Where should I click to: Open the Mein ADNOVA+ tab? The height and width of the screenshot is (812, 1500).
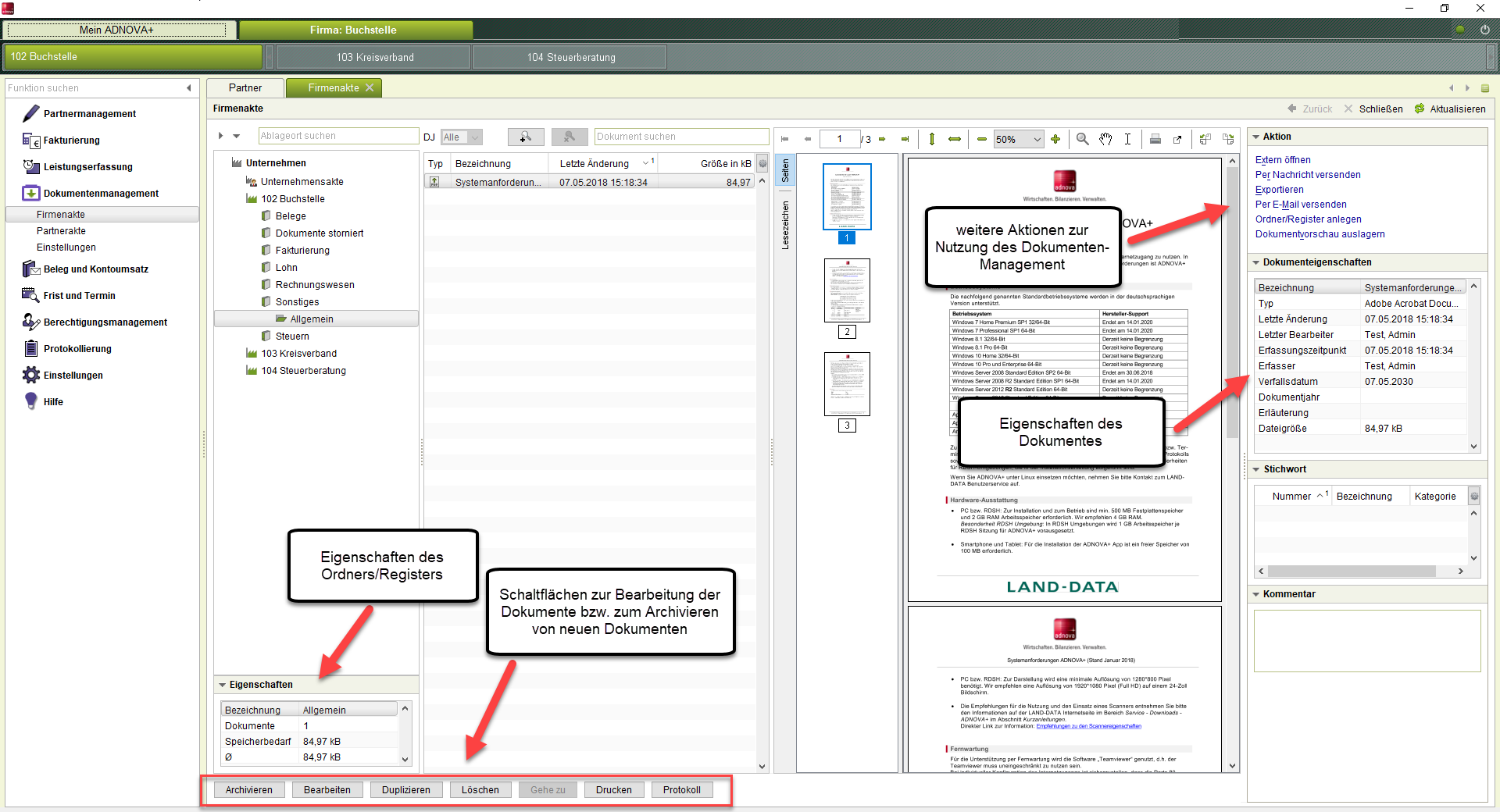116,30
